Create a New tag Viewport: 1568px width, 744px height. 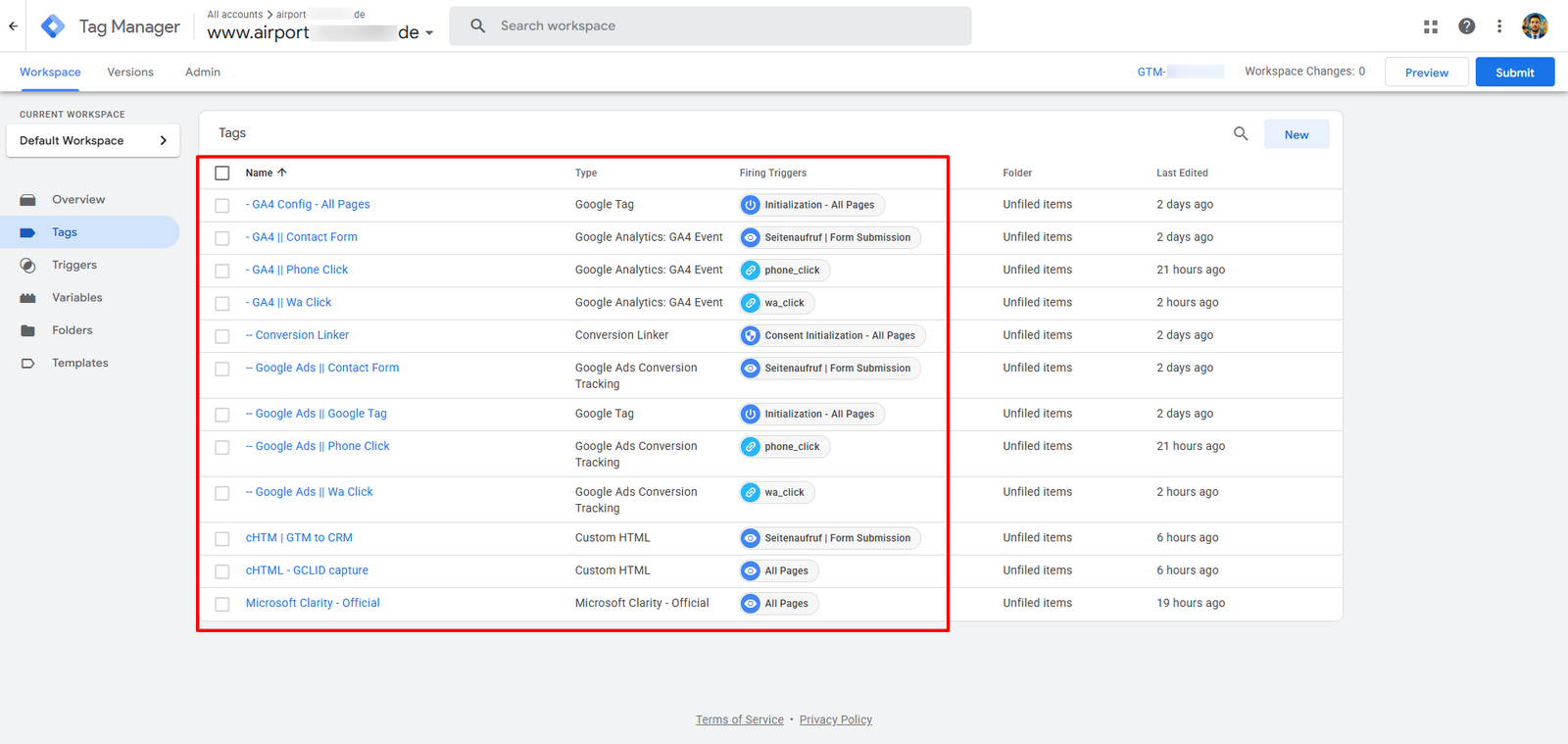click(x=1297, y=134)
